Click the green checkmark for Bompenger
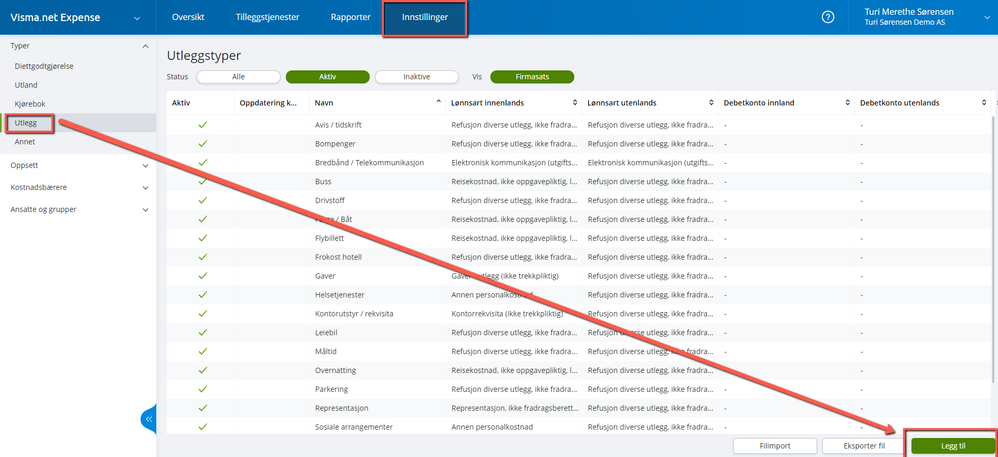Viewport: 998px width, 457px height. [203, 144]
